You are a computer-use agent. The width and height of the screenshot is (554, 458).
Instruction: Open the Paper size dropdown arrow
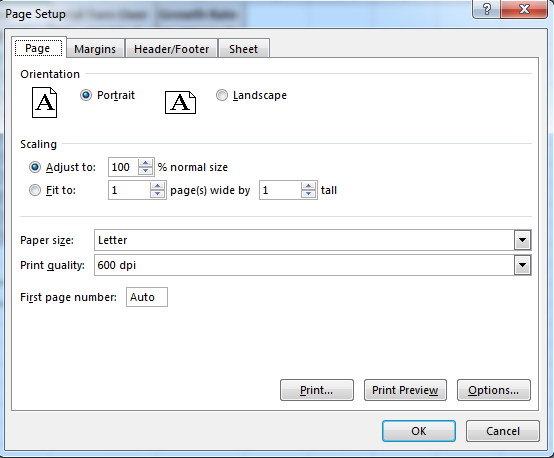point(523,240)
